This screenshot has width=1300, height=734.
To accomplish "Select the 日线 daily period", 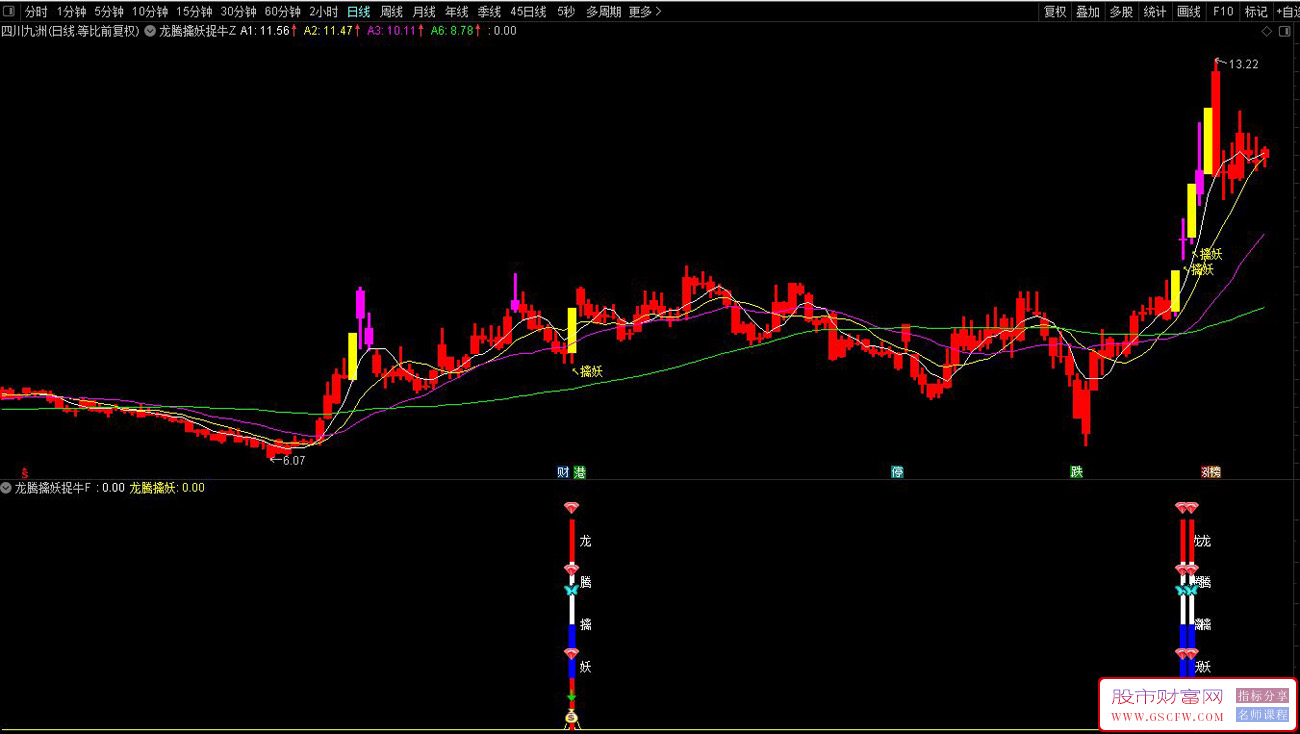I will (358, 12).
